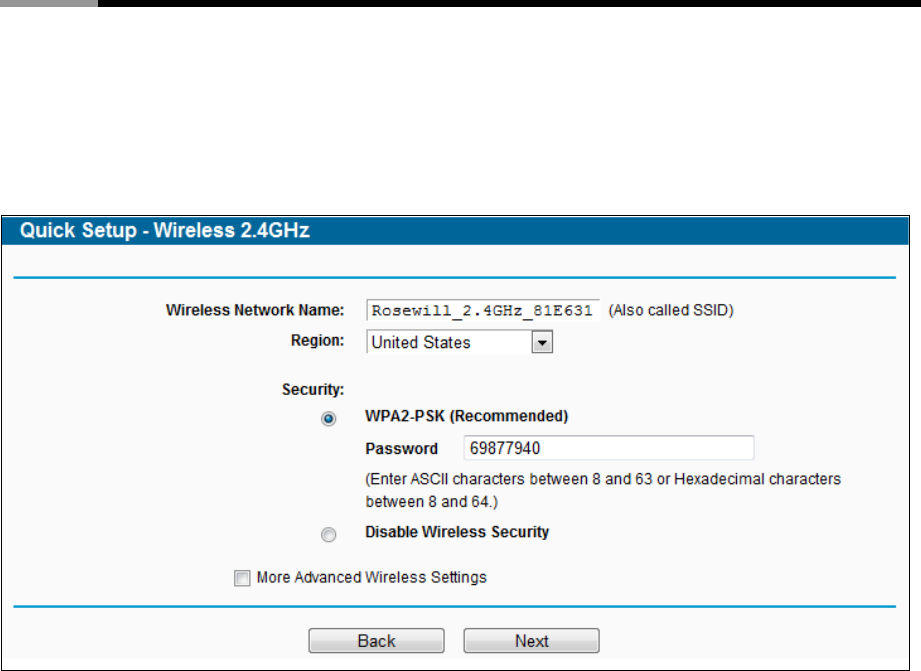Click the Back button

tap(377, 640)
